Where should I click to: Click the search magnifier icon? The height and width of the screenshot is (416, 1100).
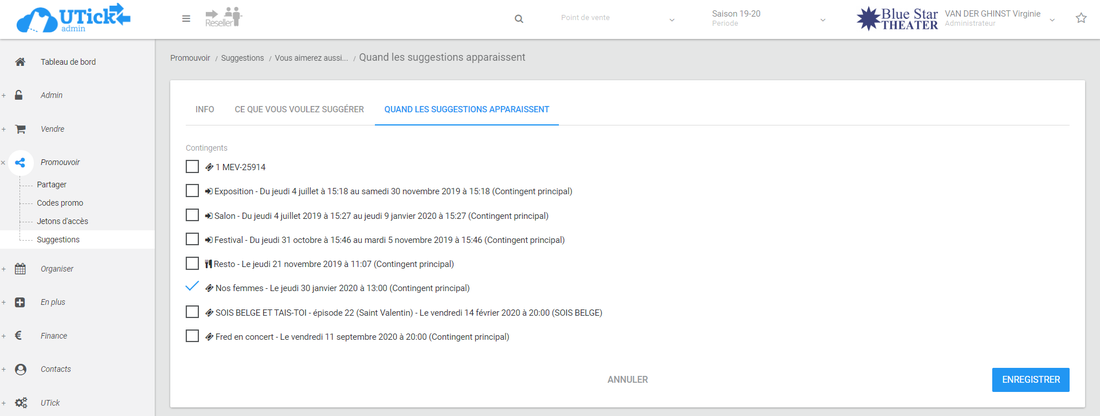pos(518,19)
